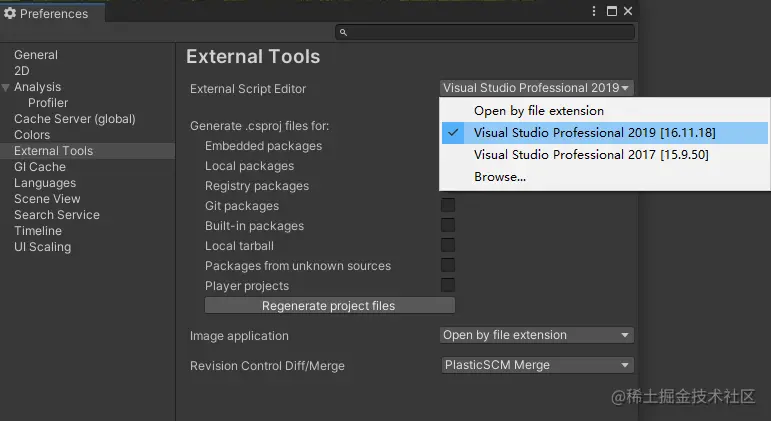
Task: Open GI Cache preferences
Action: click(x=40, y=167)
